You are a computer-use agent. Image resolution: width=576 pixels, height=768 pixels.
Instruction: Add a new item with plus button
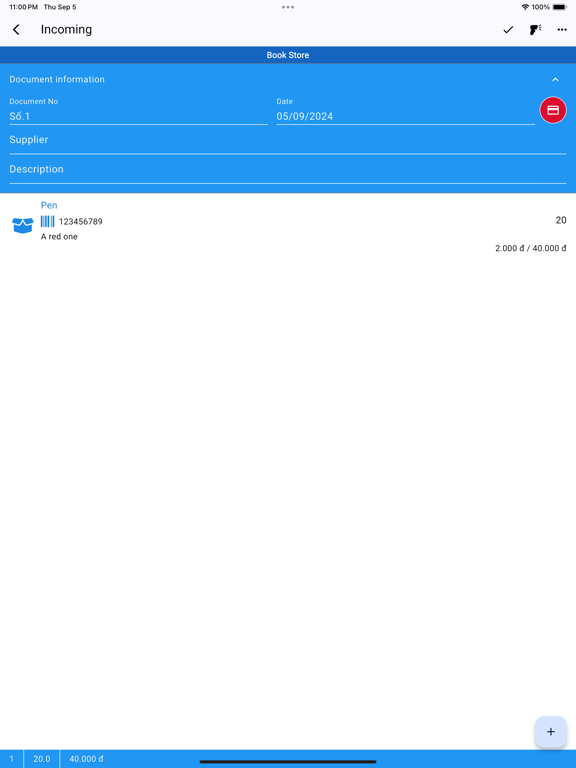[551, 732]
